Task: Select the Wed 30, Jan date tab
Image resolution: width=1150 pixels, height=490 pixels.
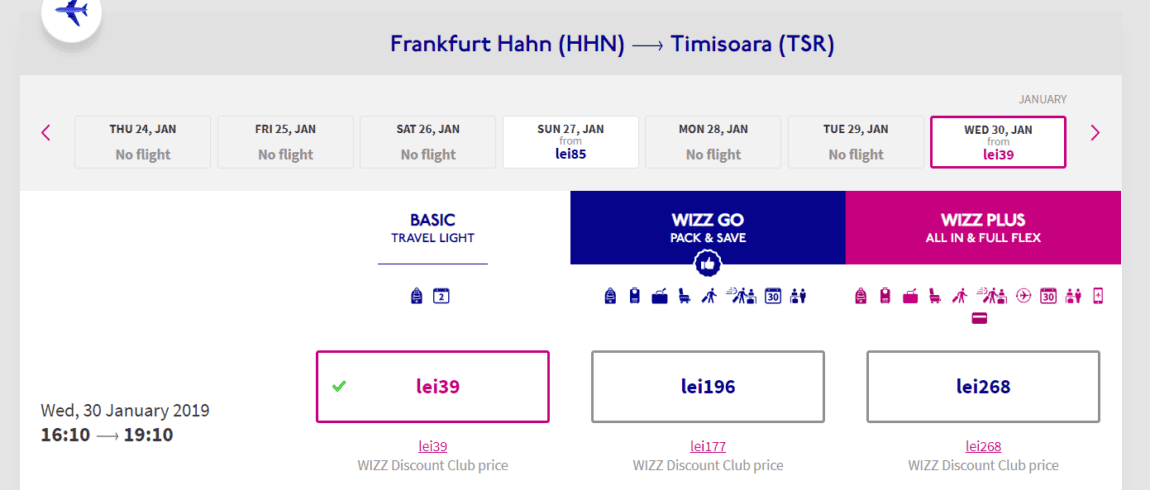Action: (998, 142)
